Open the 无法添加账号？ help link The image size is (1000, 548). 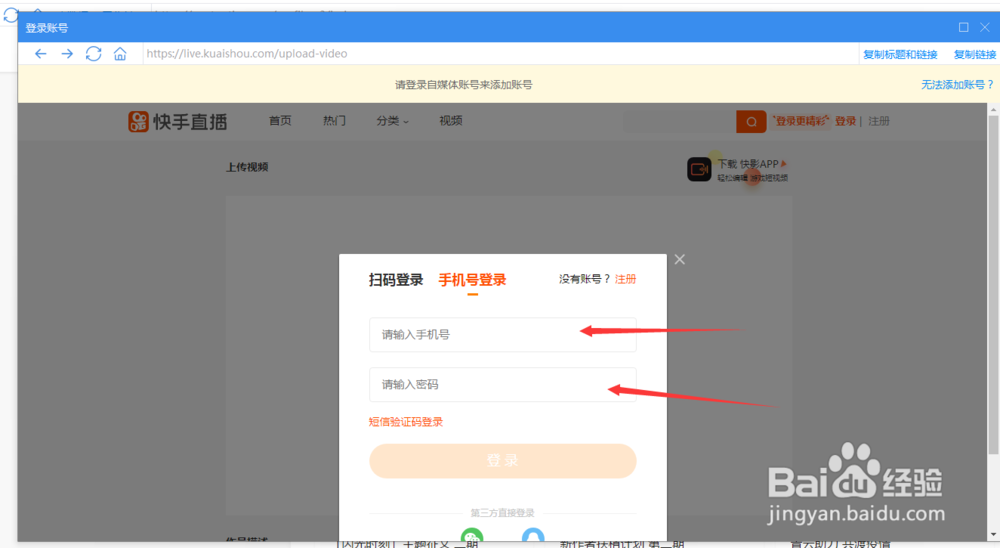[x=957, y=84]
